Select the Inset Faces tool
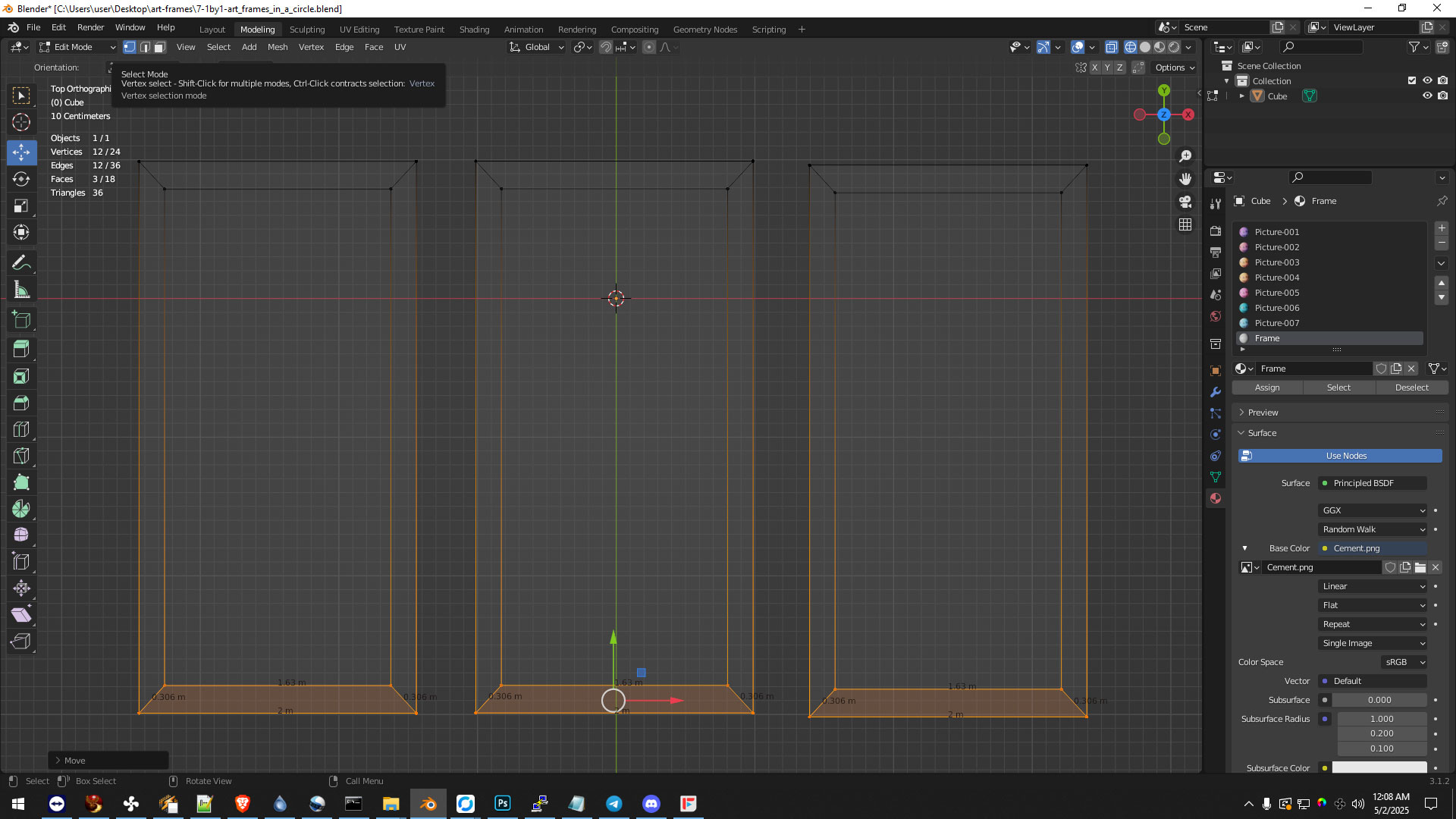1456x819 pixels. click(21, 376)
